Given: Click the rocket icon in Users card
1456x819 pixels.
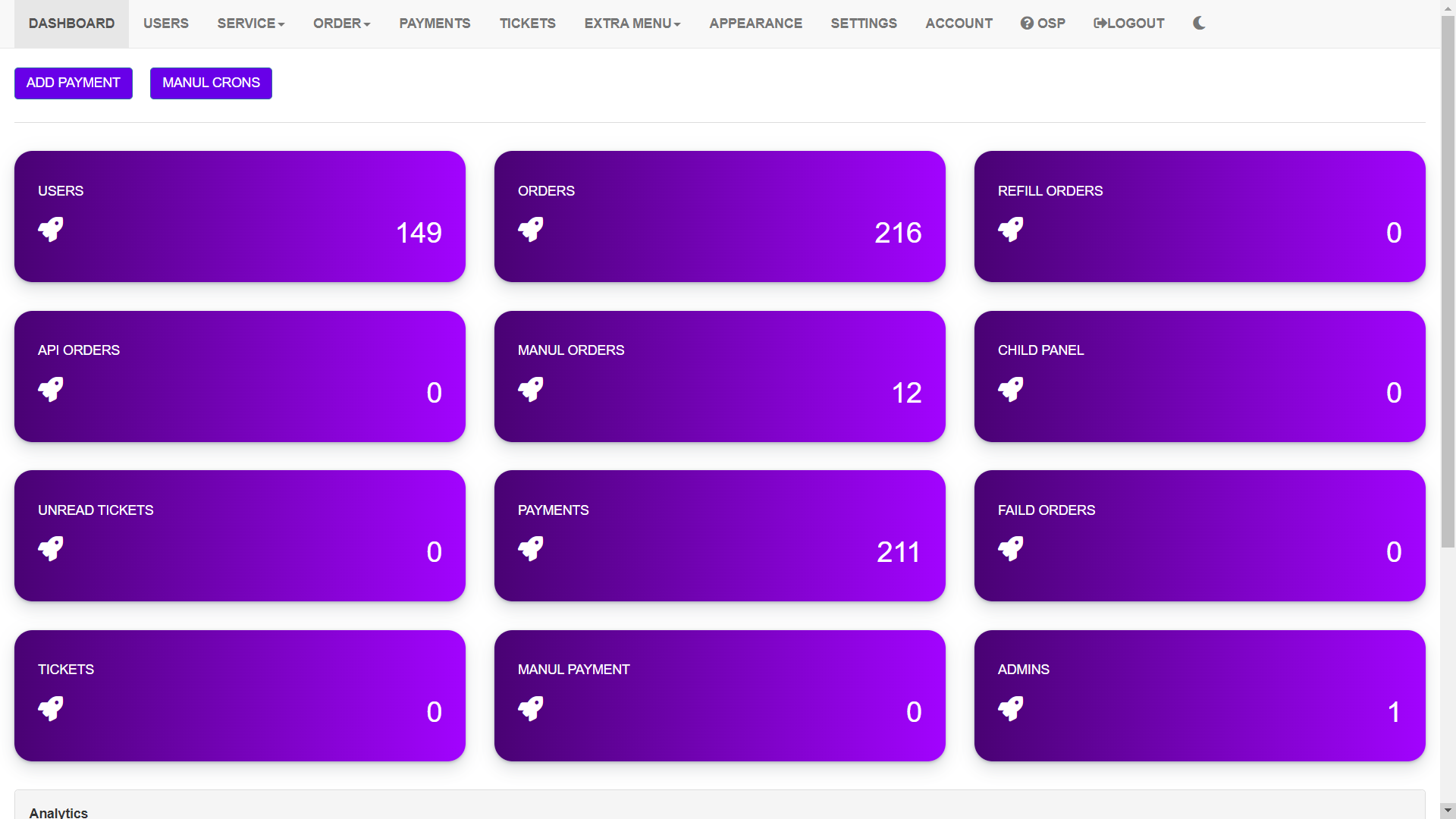Looking at the screenshot, I should click(51, 229).
